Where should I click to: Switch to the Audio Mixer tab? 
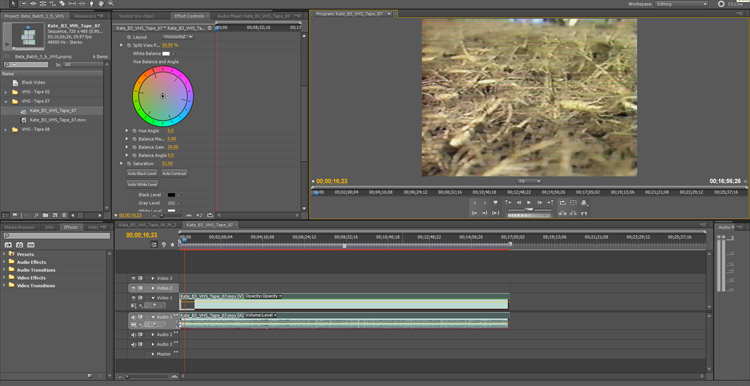coord(254,16)
